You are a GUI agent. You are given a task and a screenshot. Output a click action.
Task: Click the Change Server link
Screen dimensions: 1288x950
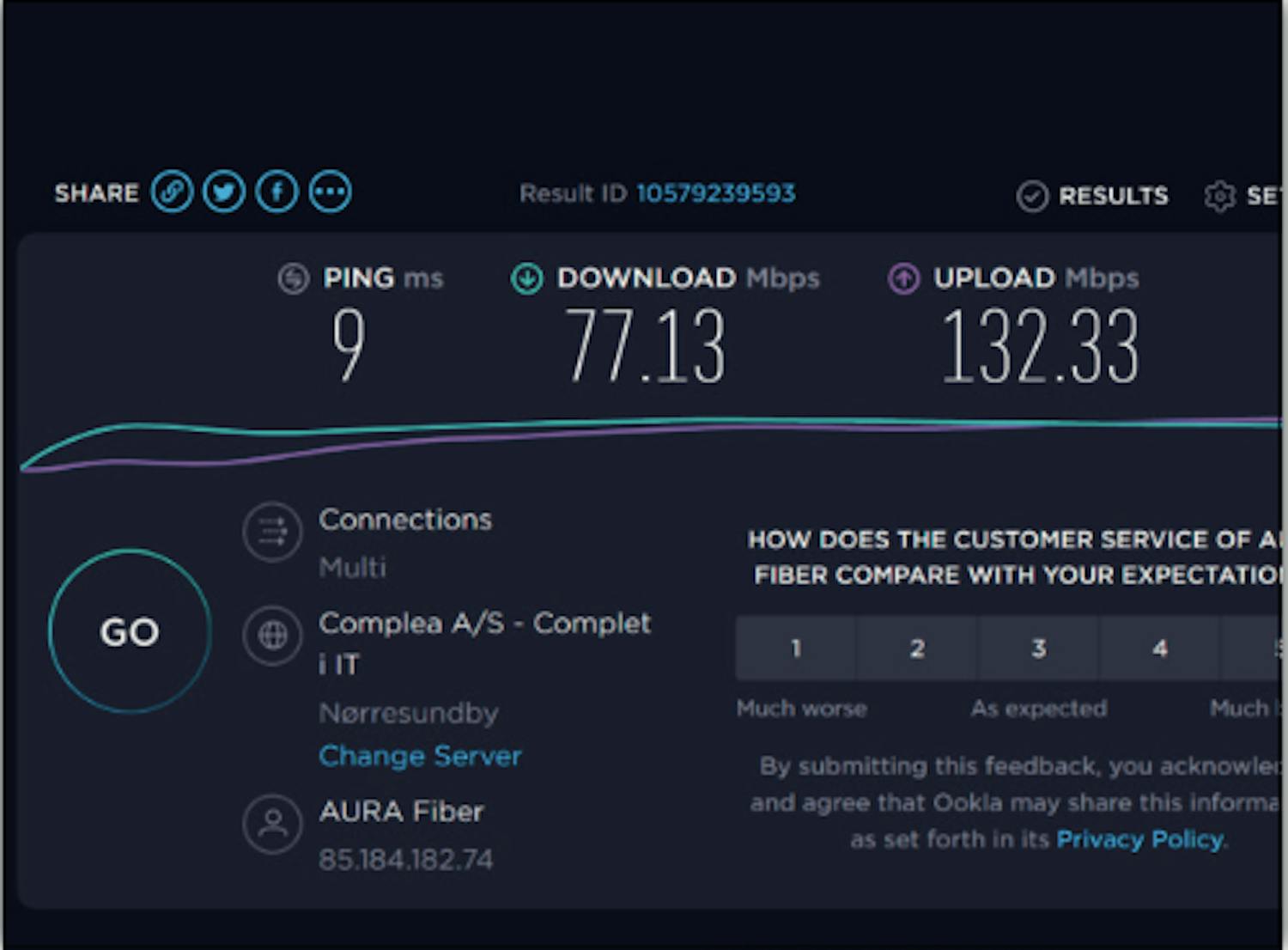coord(420,756)
